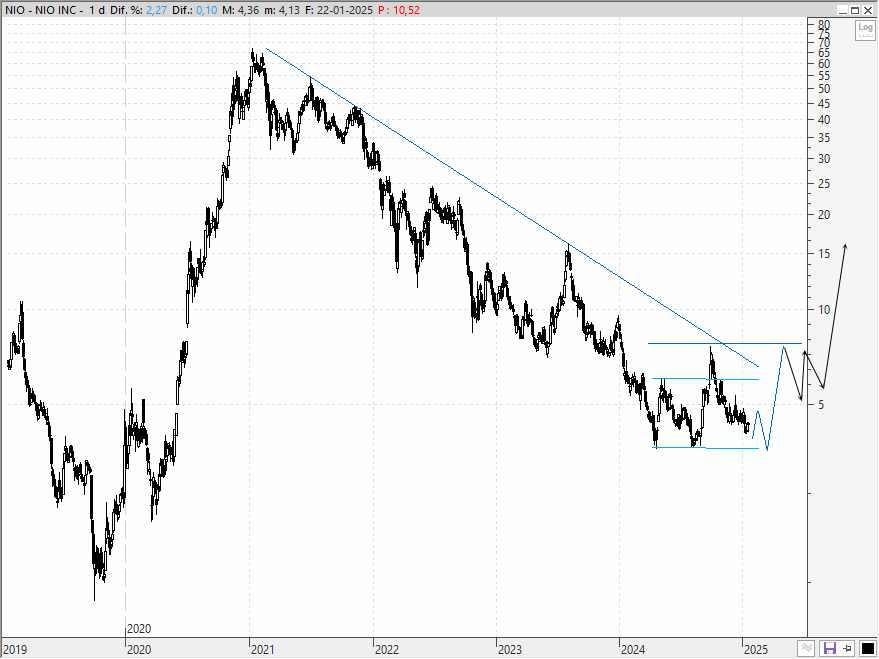The width and height of the screenshot is (879, 659).
Task: Click the 10 price level label
Action: 824,309
